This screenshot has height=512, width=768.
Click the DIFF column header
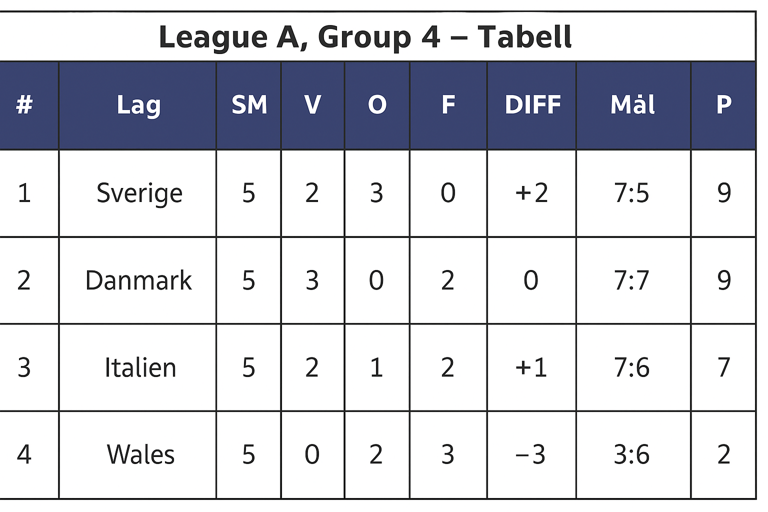click(x=532, y=105)
